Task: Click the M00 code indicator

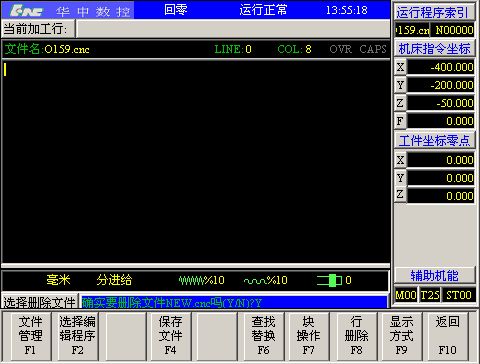Action: [x=406, y=295]
